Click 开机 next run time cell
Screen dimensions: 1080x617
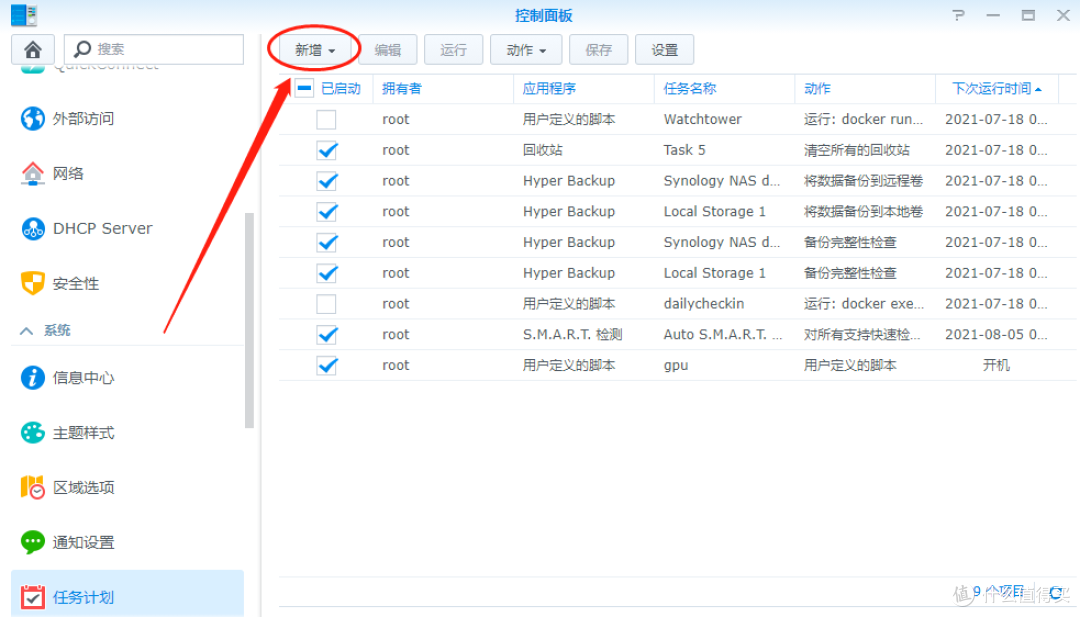pyautogui.click(x=996, y=366)
